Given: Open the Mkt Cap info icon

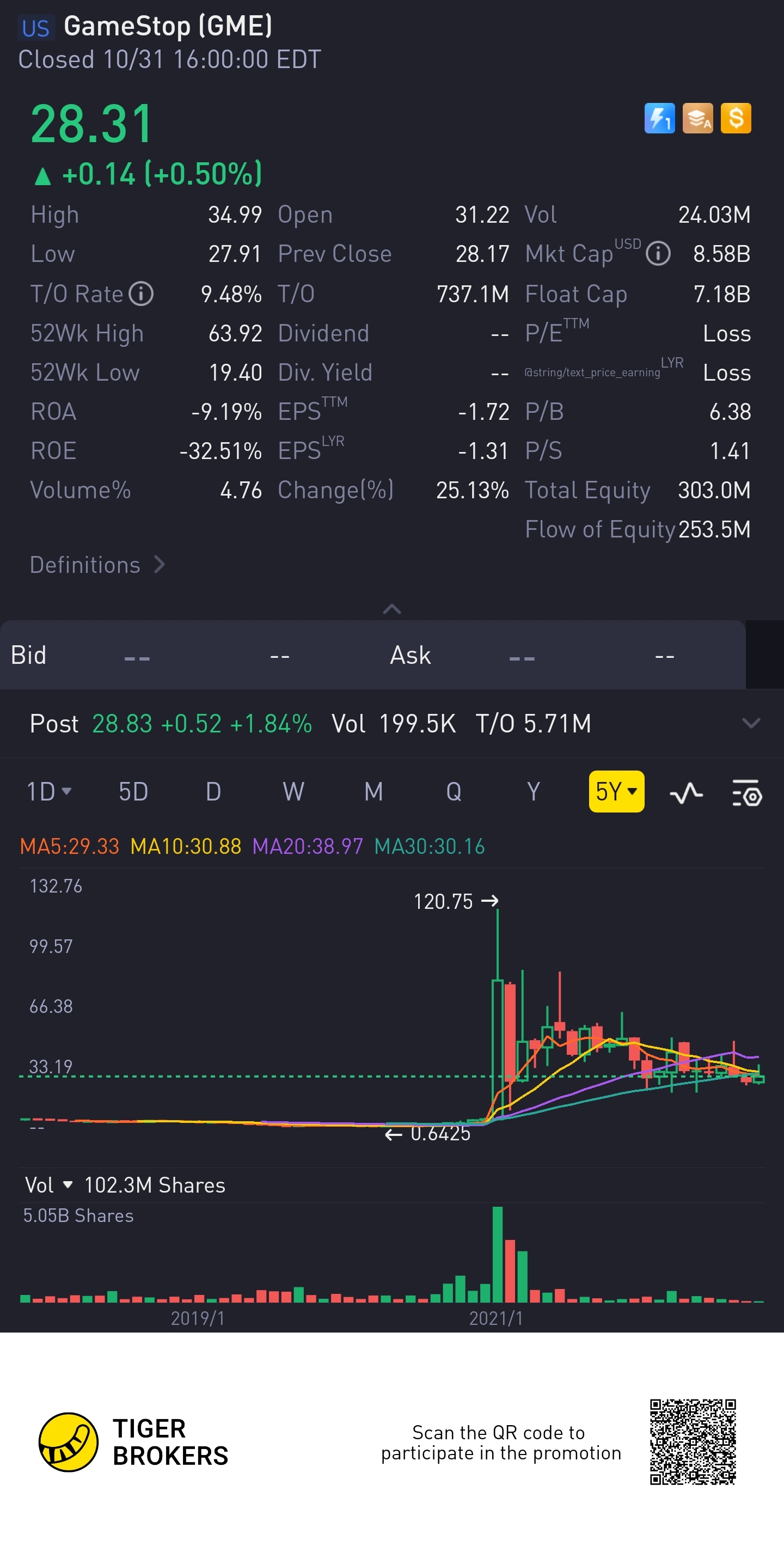Looking at the screenshot, I should pyautogui.click(x=658, y=254).
